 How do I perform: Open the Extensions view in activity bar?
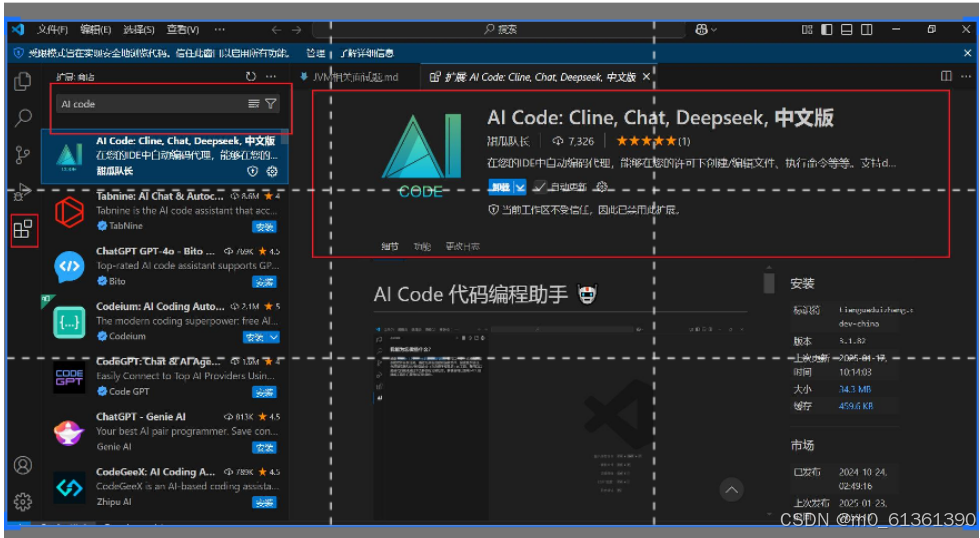point(23,229)
